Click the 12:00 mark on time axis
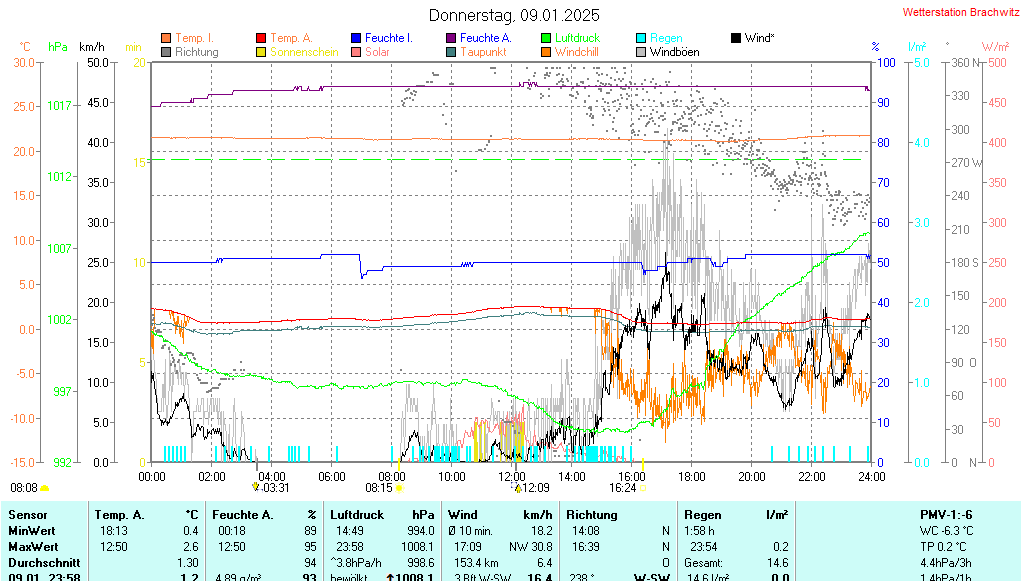 pyautogui.click(x=512, y=476)
